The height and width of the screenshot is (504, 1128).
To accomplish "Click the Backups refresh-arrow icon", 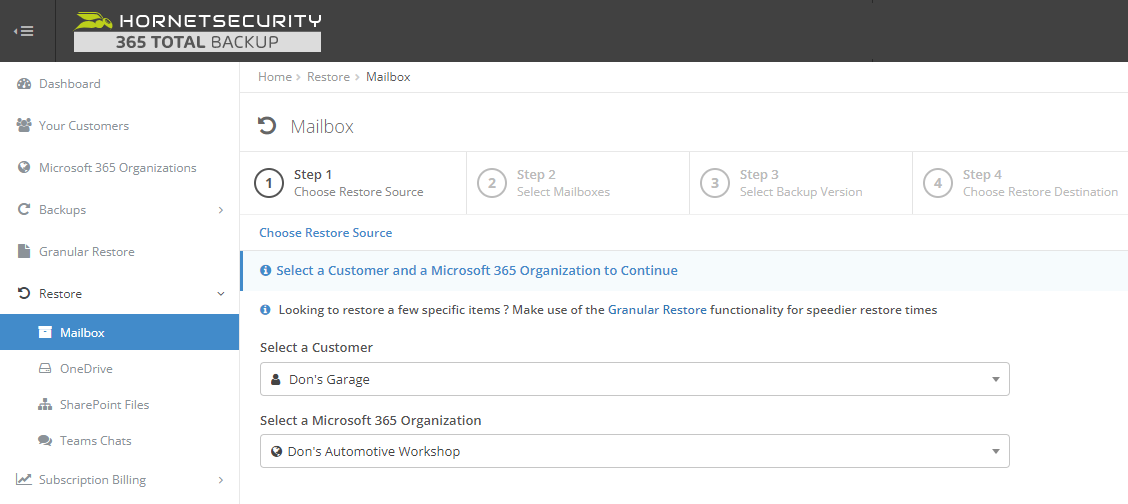I will click(x=24, y=210).
